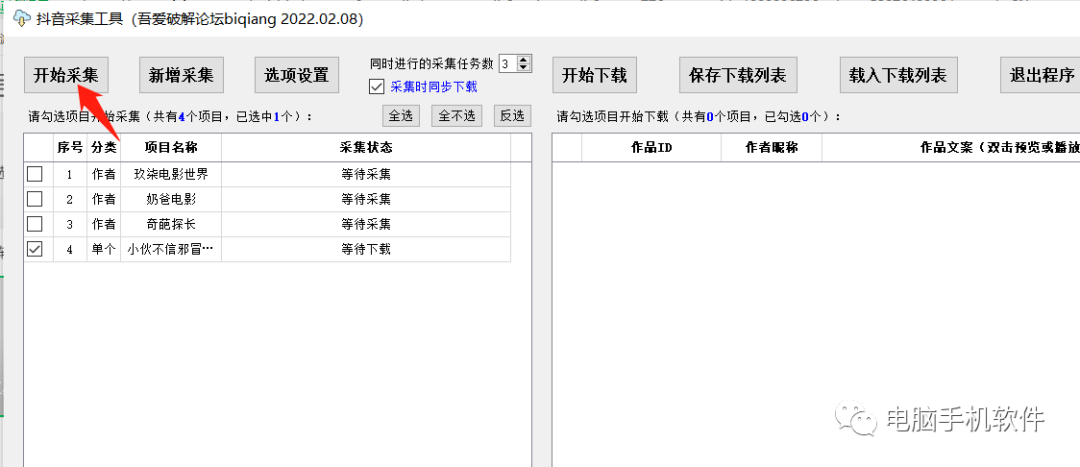Click 作品文案 column header

(x=951, y=147)
